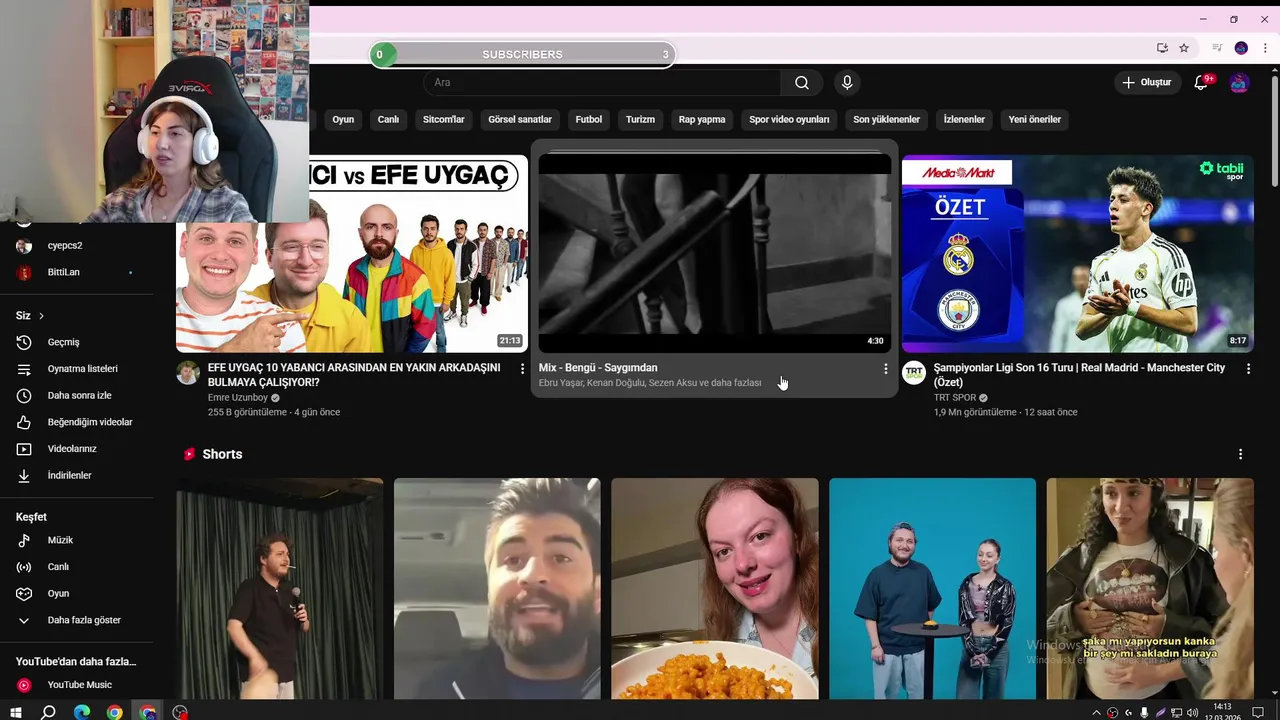Click the install app icon in address bar

pyautogui.click(x=1162, y=48)
